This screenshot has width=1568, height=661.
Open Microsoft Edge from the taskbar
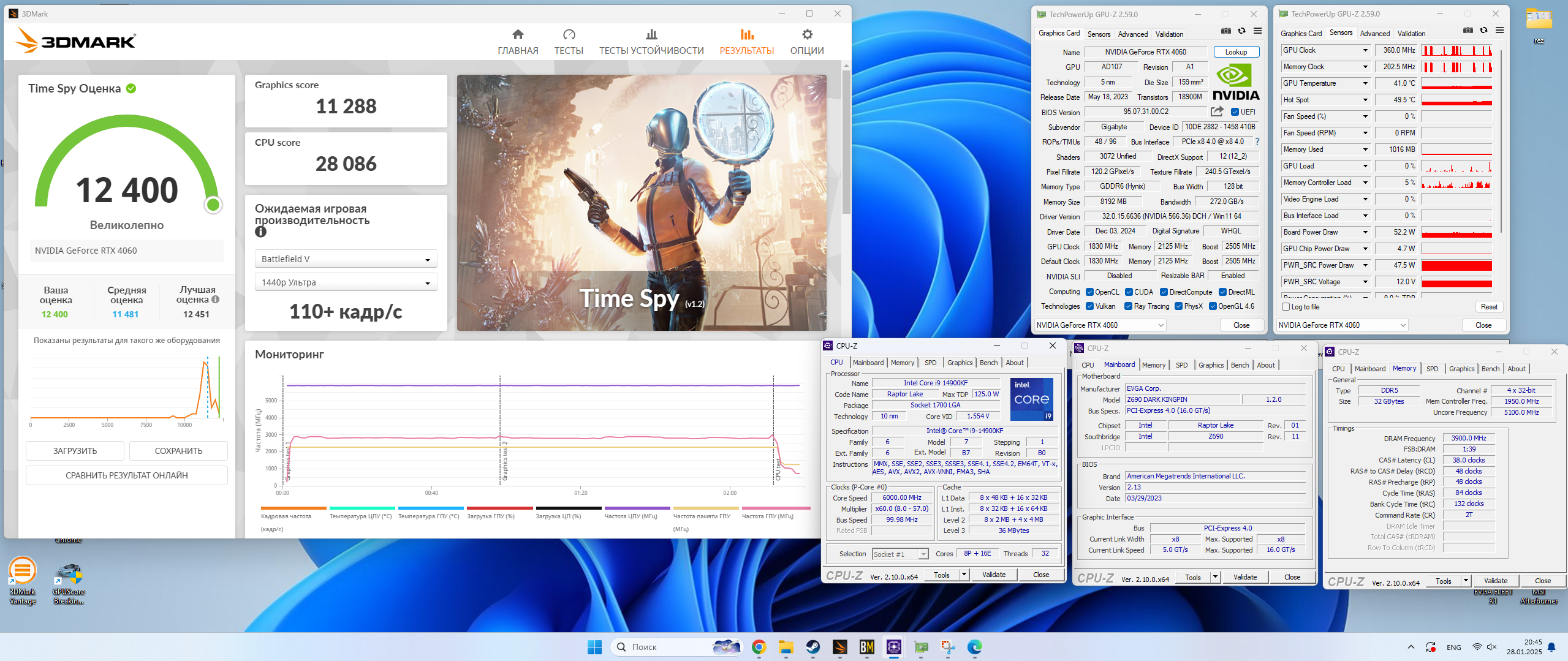(x=974, y=647)
